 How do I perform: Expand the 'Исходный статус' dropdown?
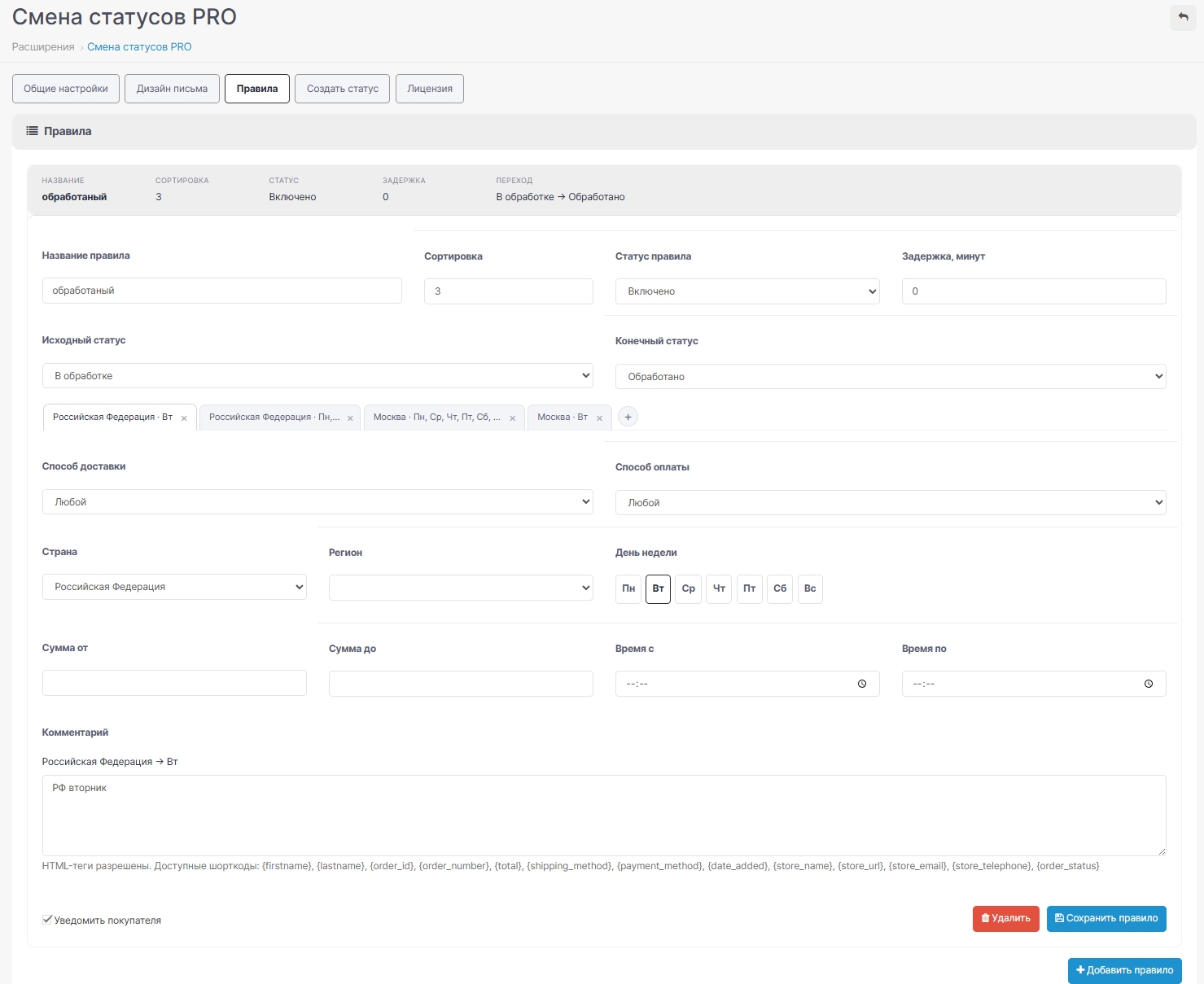pos(317,376)
